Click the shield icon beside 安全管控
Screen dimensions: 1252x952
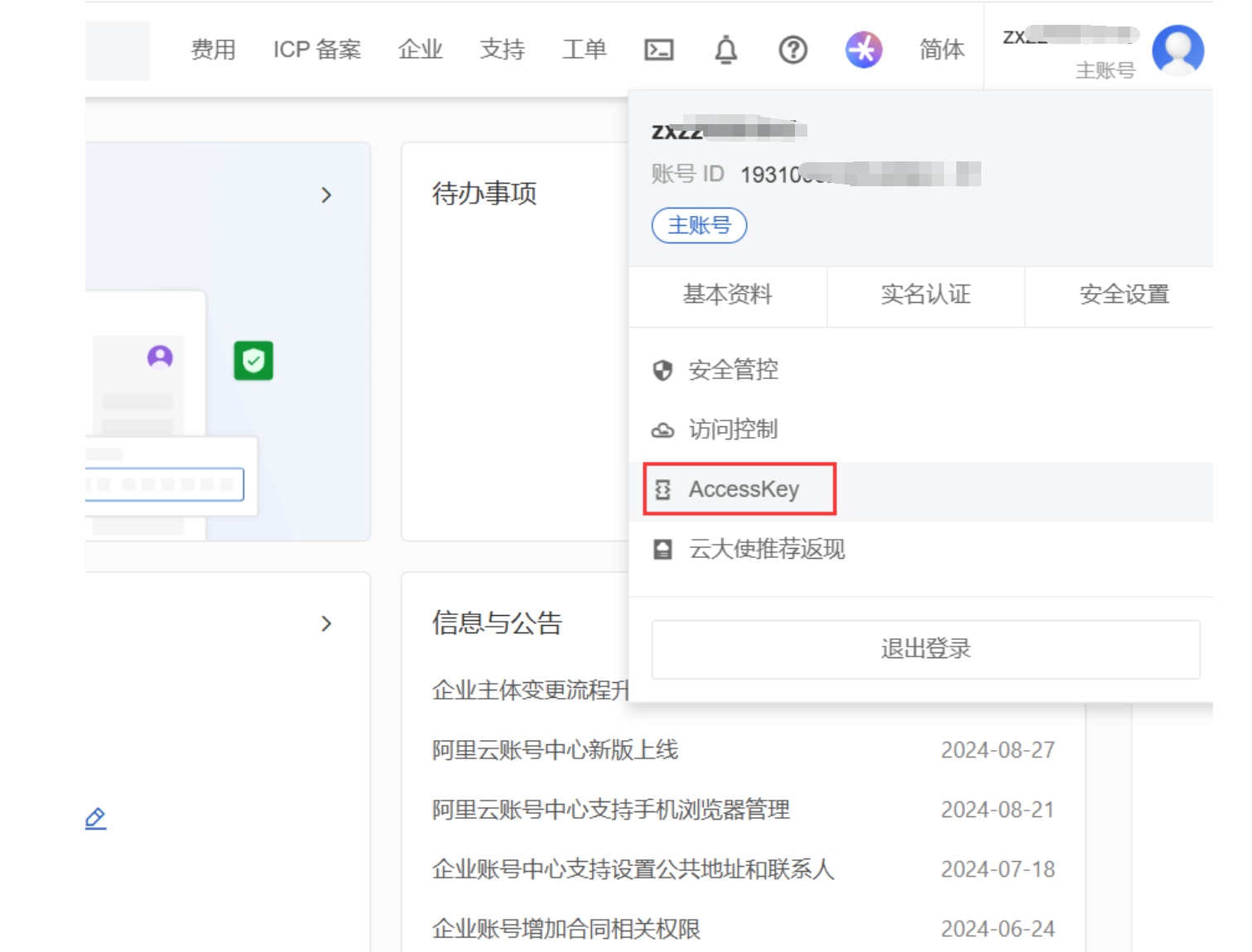[662, 370]
